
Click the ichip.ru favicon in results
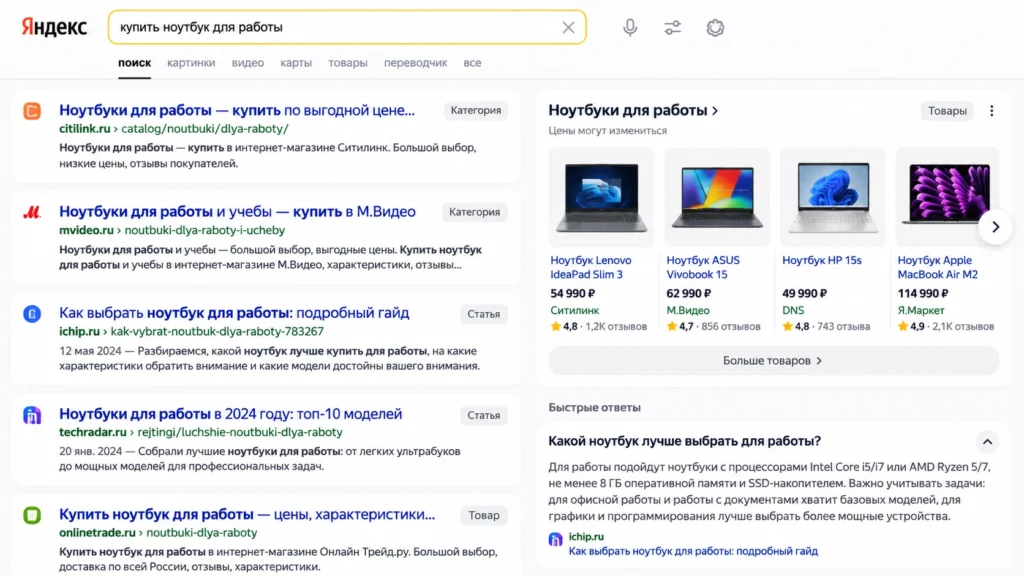32,313
